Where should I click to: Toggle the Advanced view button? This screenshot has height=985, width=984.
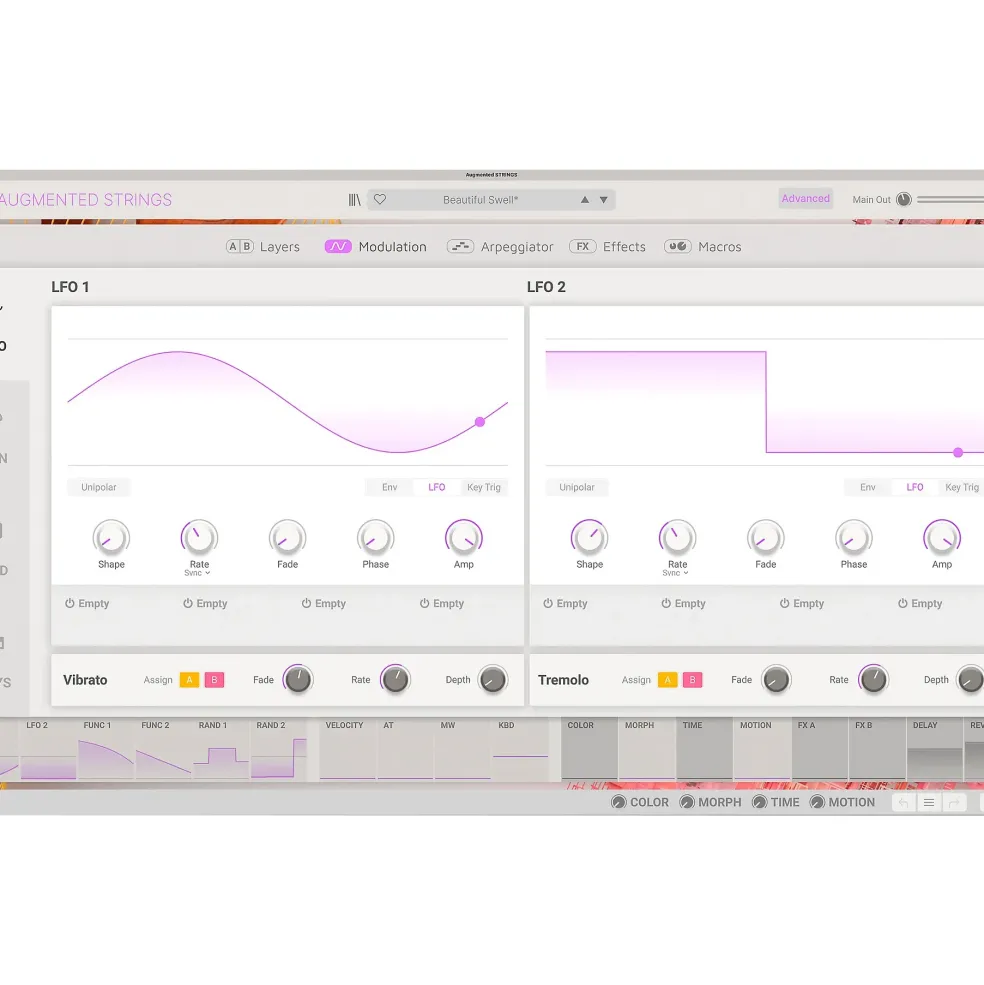(x=805, y=199)
